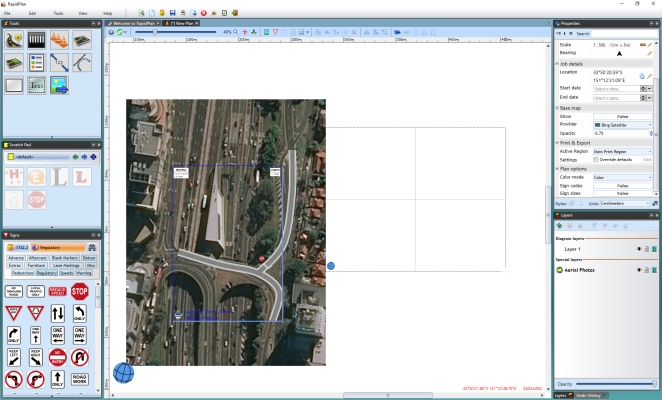Place the STOP sign from Signs palette
The height and width of the screenshot is (400, 662).
click(x=79, y=291)
